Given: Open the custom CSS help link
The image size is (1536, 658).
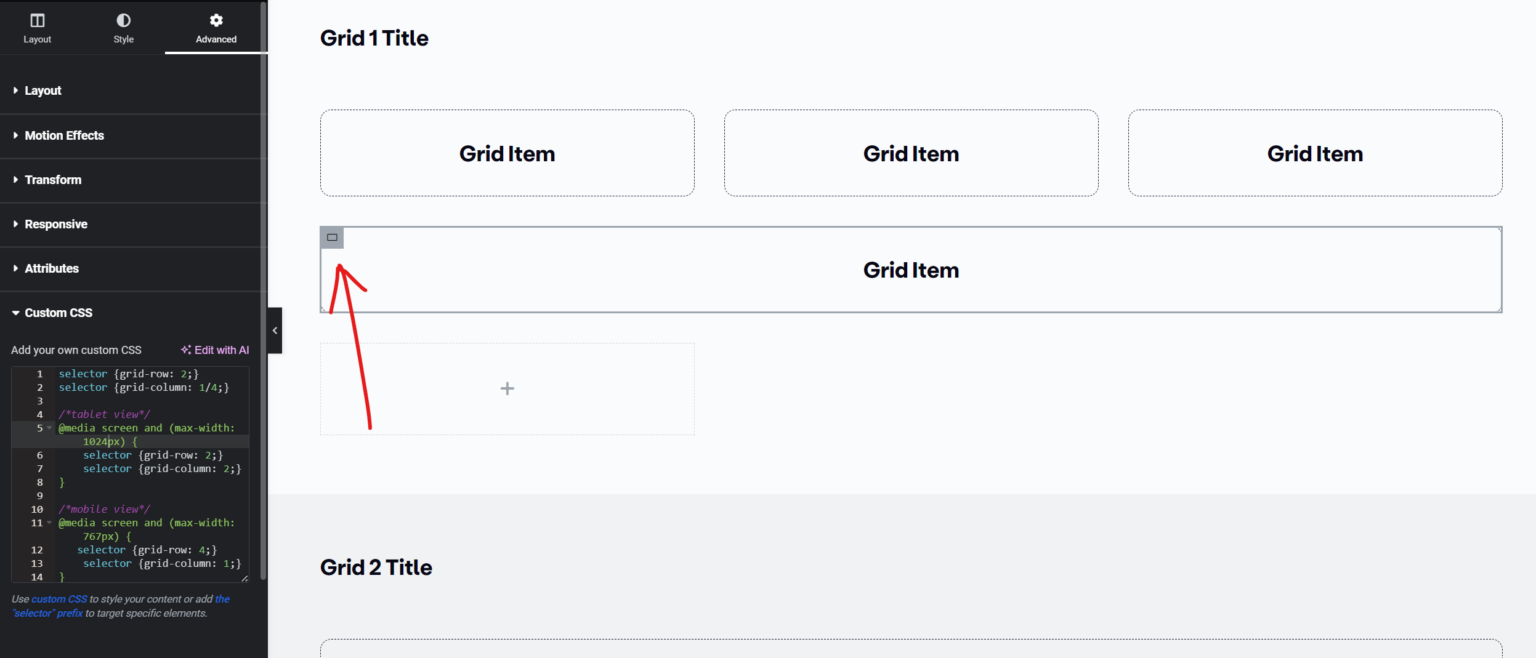Looking at the screenshot, I should [x=58, y=598].
